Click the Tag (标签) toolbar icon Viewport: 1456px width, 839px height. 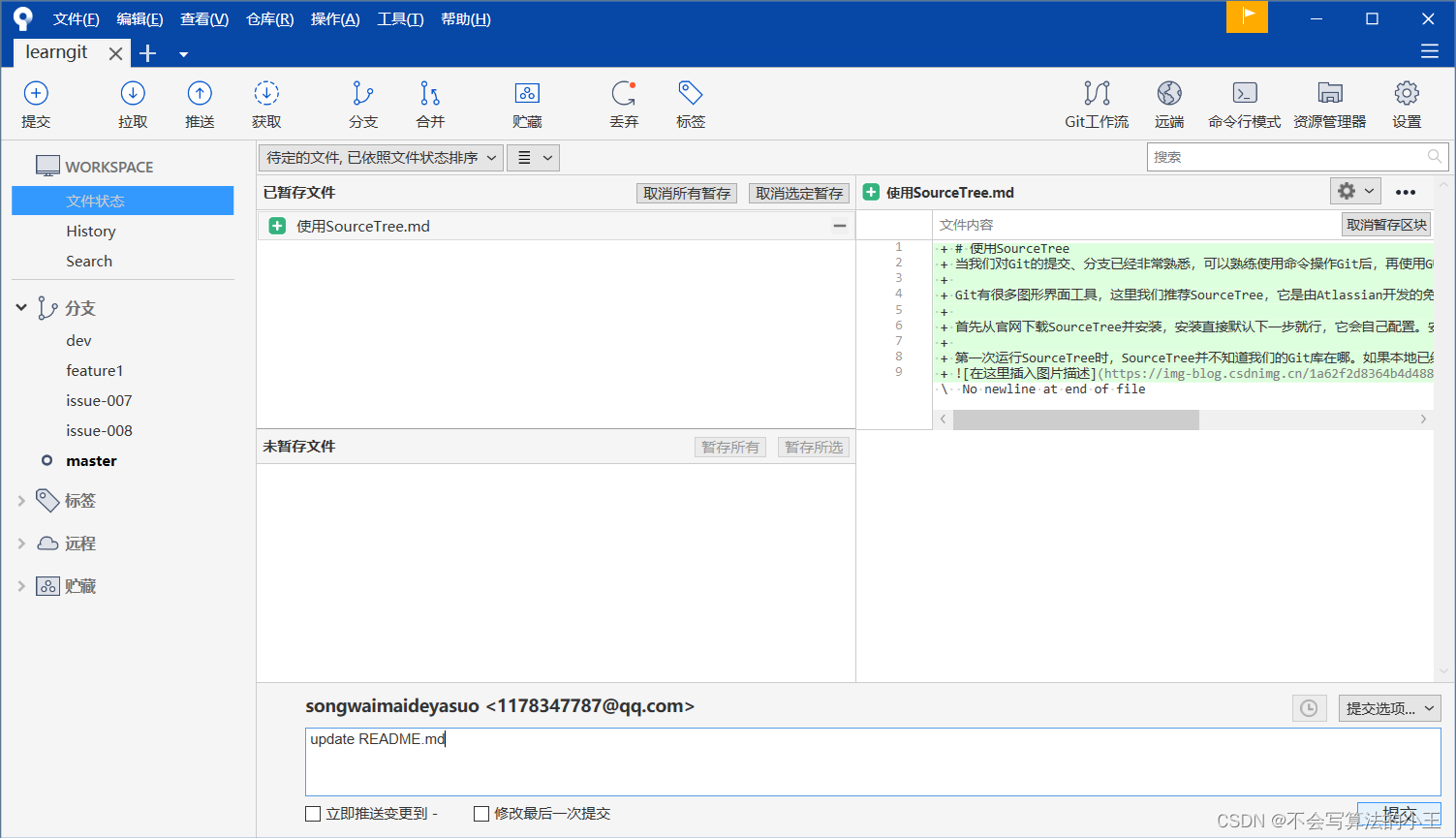691,93
